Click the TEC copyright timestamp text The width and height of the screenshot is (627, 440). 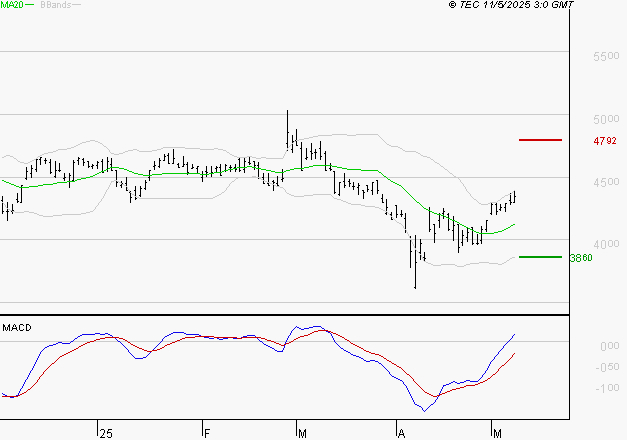pyautogui.click(x=512, y=5)
